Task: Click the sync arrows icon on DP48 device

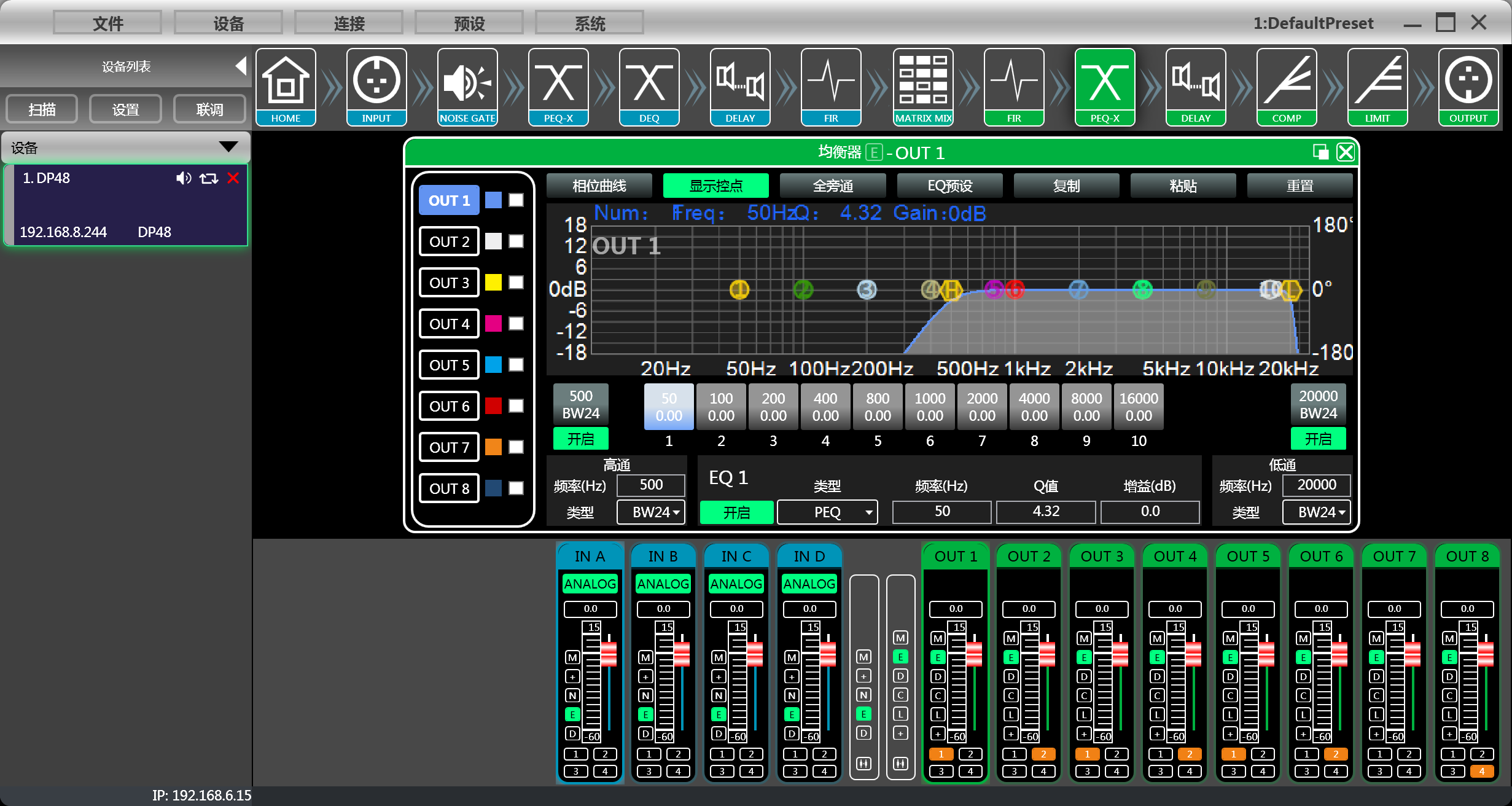Action: coord(209,178)
